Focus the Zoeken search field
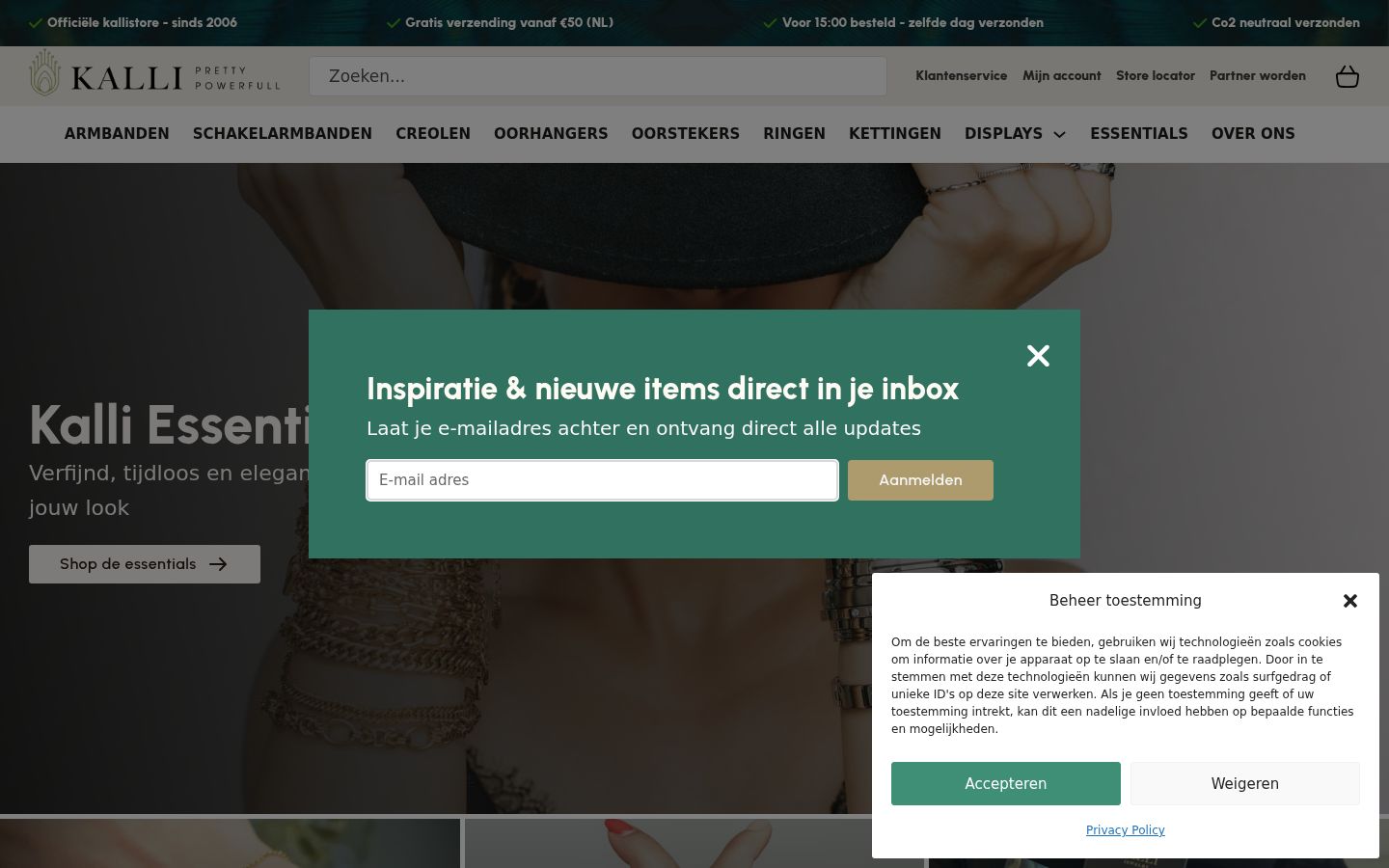Viewport: 1389px width, 868px height. (x=598, y=76)
